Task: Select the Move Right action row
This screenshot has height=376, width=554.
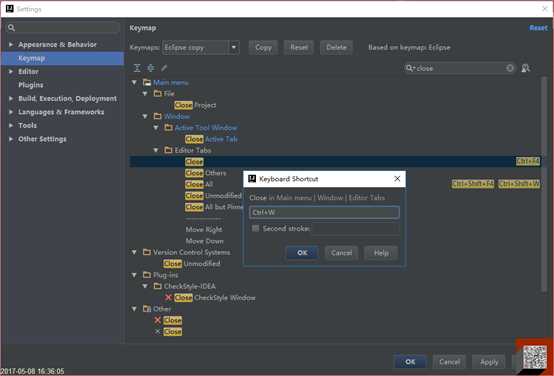Action: pos(204,230)
